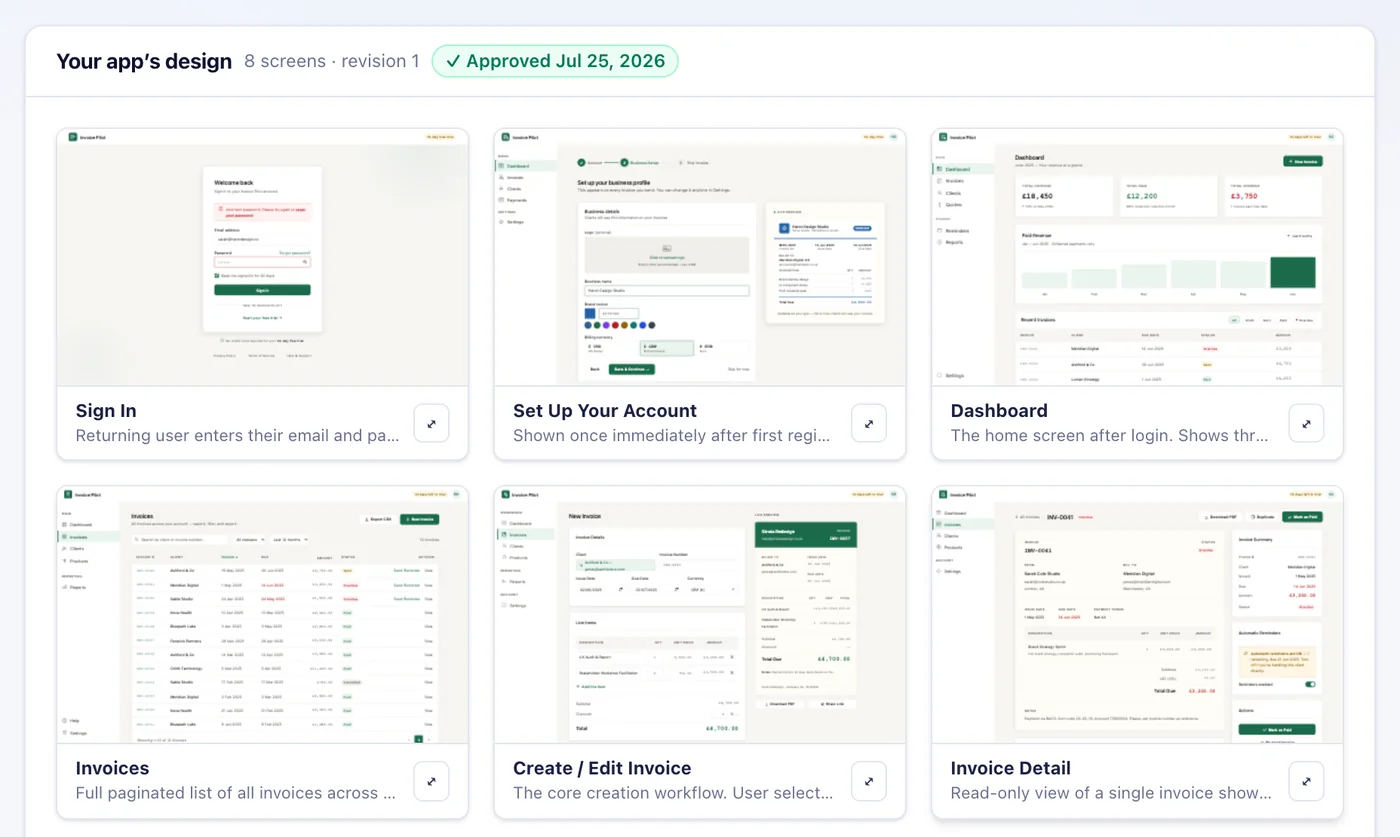
Task: Open the Invoices list thumbnail
Action: pos(262,615)
